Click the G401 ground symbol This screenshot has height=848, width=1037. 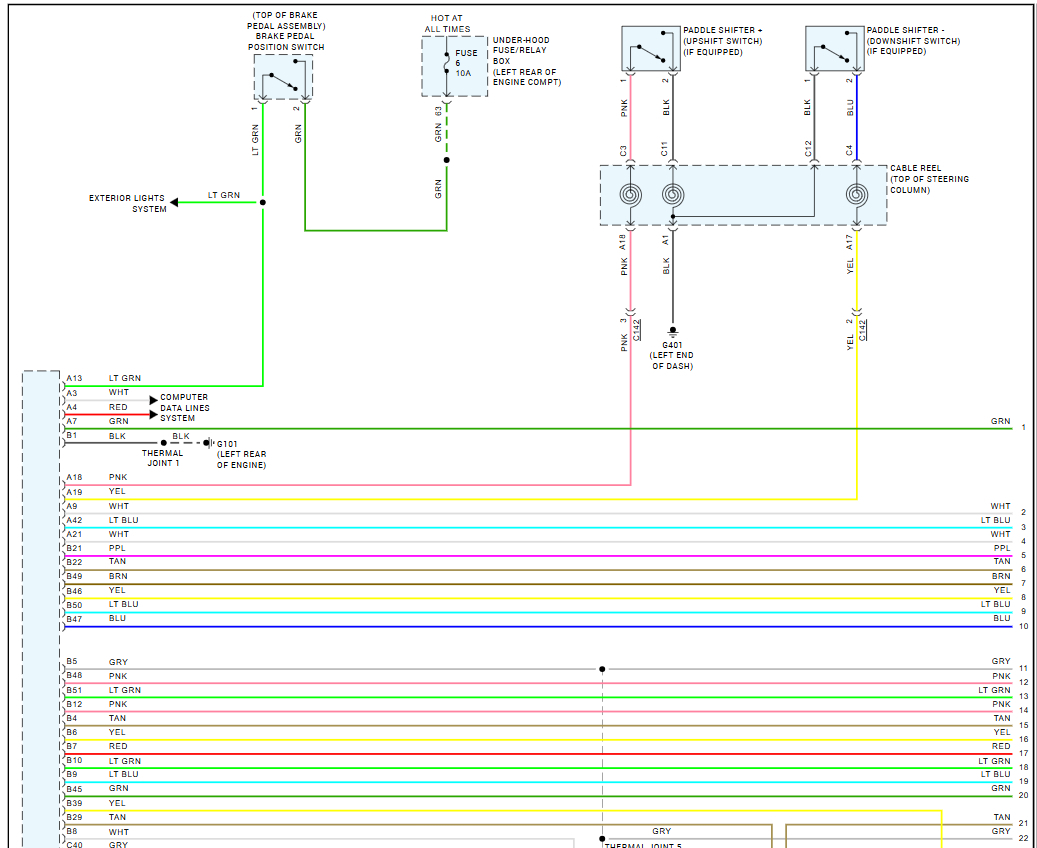[672, 330]
